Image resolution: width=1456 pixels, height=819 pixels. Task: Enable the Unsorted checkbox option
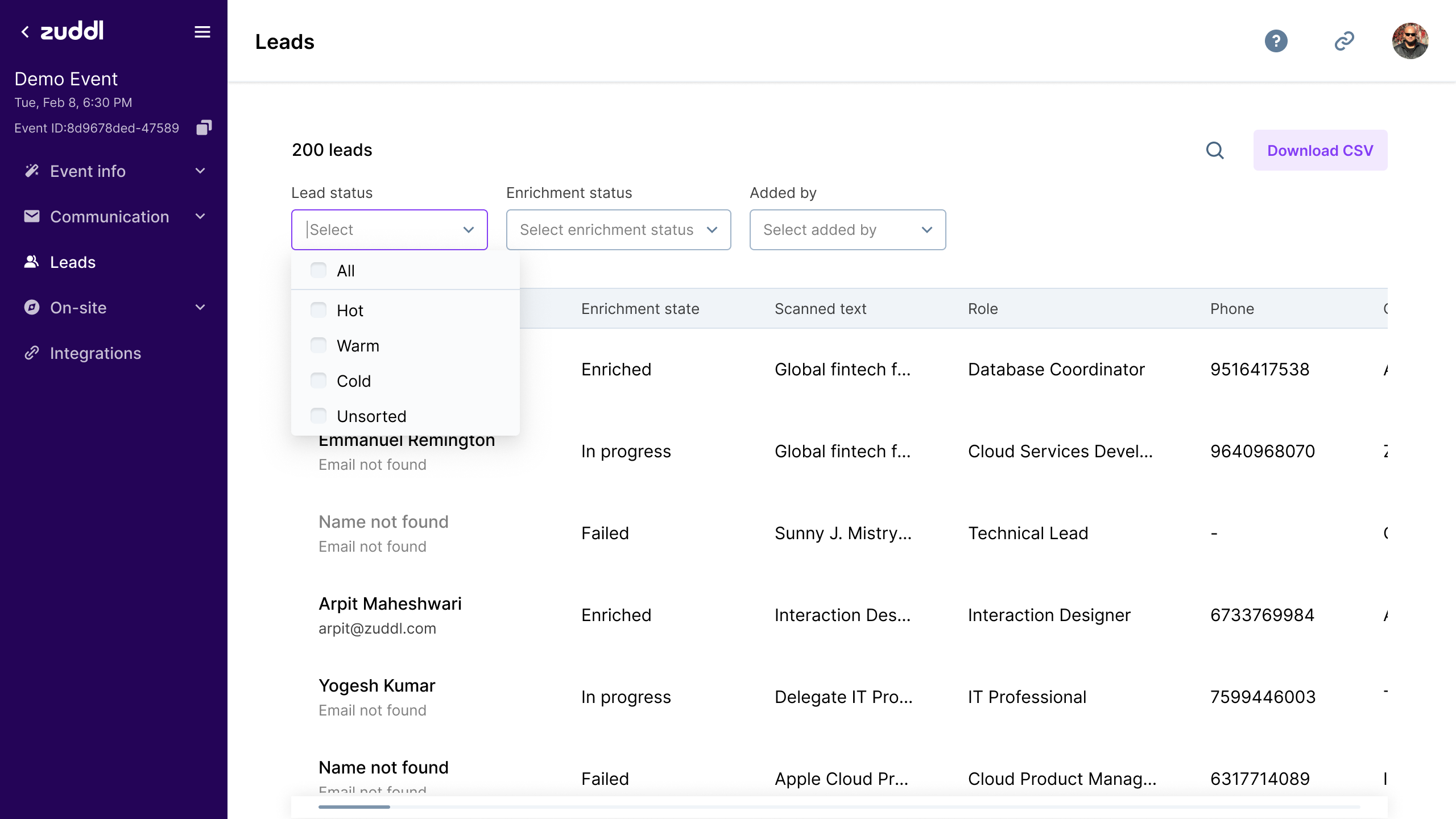318,416
